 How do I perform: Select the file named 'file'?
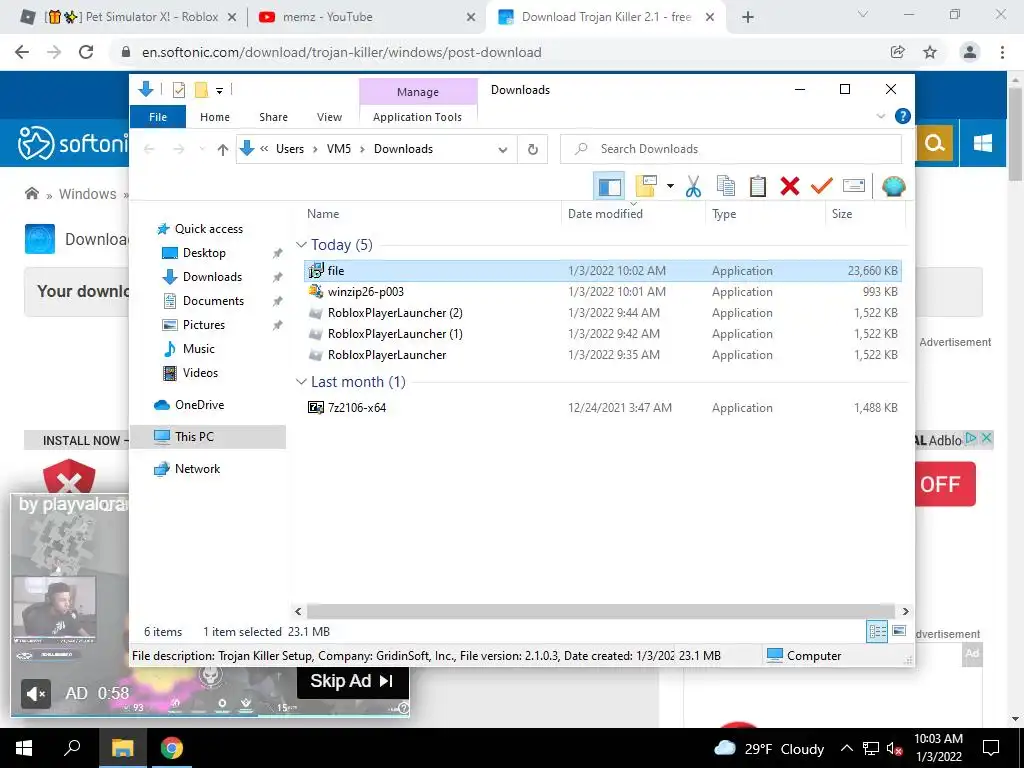tap(602, 270)
